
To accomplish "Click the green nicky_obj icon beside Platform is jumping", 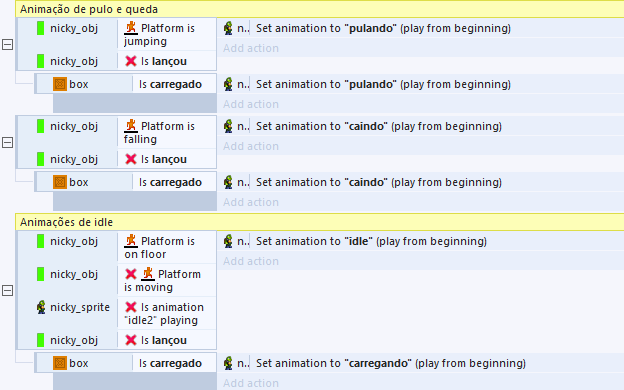I will (x=40, y=28).
